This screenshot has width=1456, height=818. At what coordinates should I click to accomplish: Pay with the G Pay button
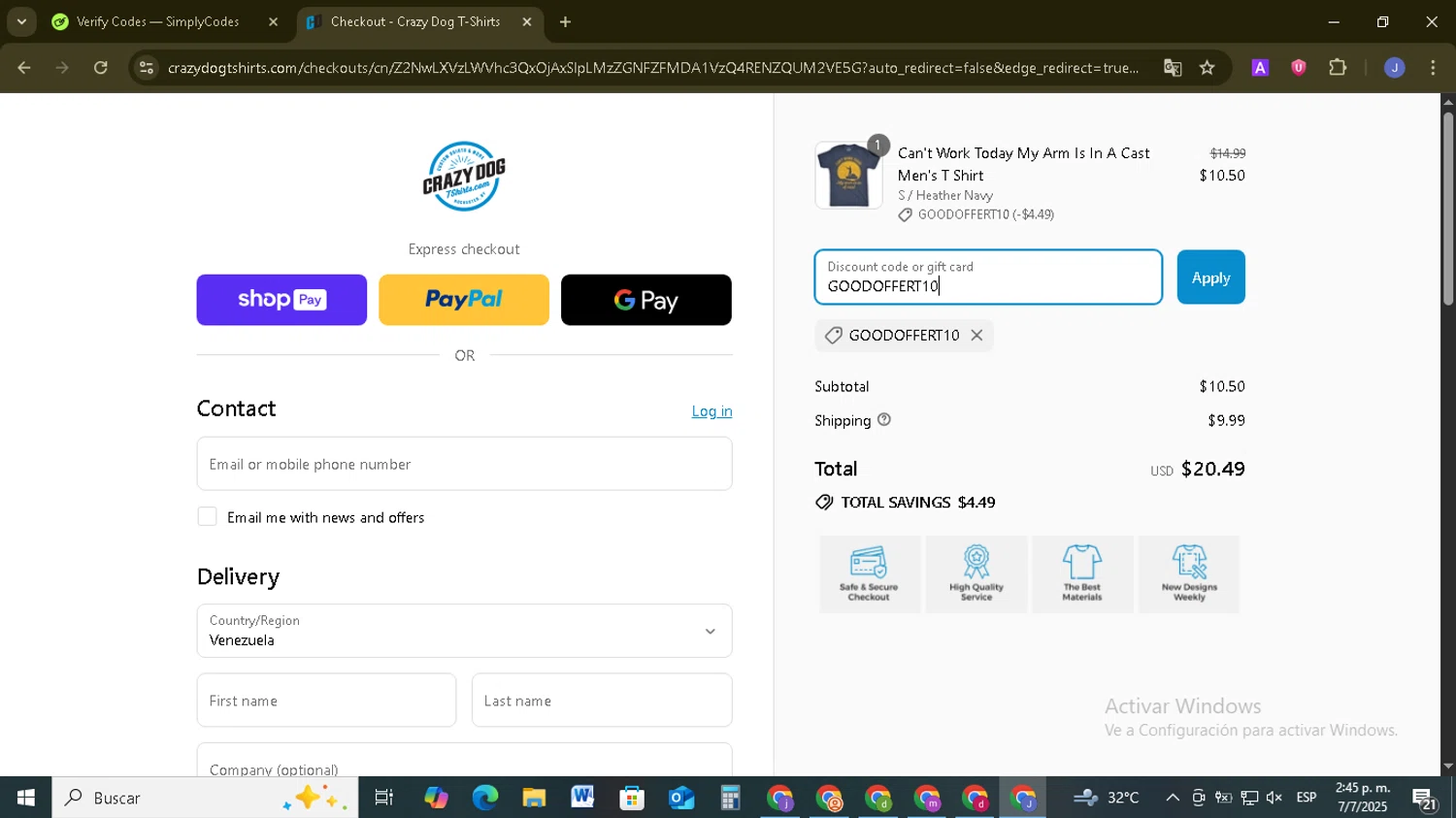click(x=646, y=300)
